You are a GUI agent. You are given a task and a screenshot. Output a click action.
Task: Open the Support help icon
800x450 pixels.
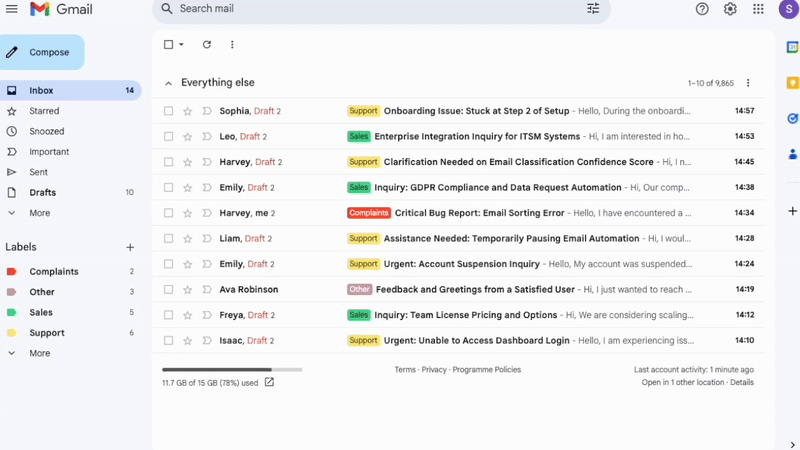coord(702,9)
